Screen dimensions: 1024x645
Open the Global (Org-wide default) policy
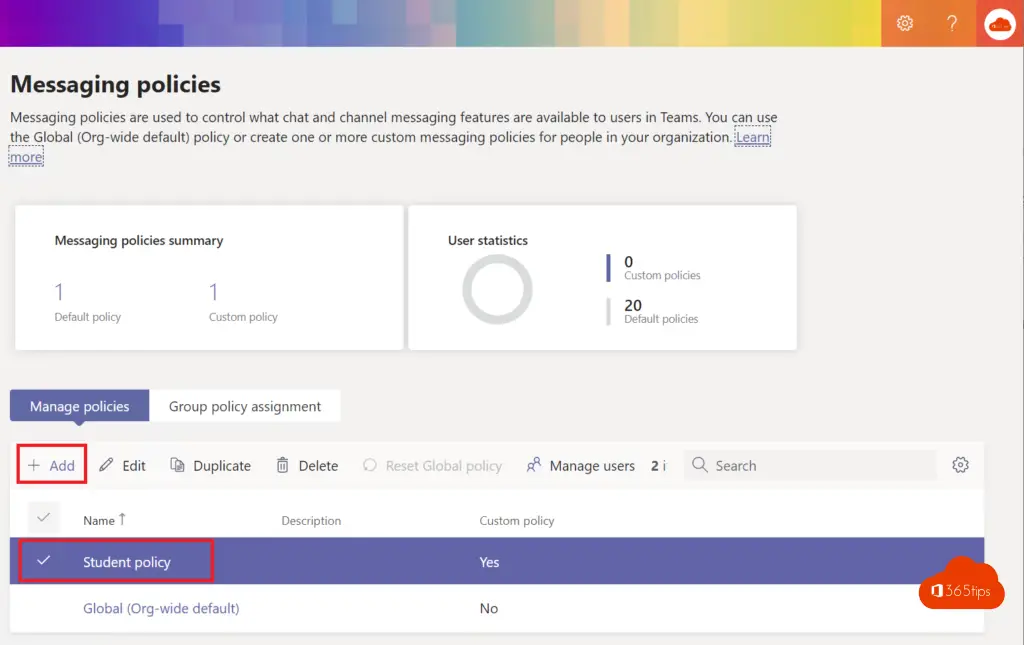(161, 608)
